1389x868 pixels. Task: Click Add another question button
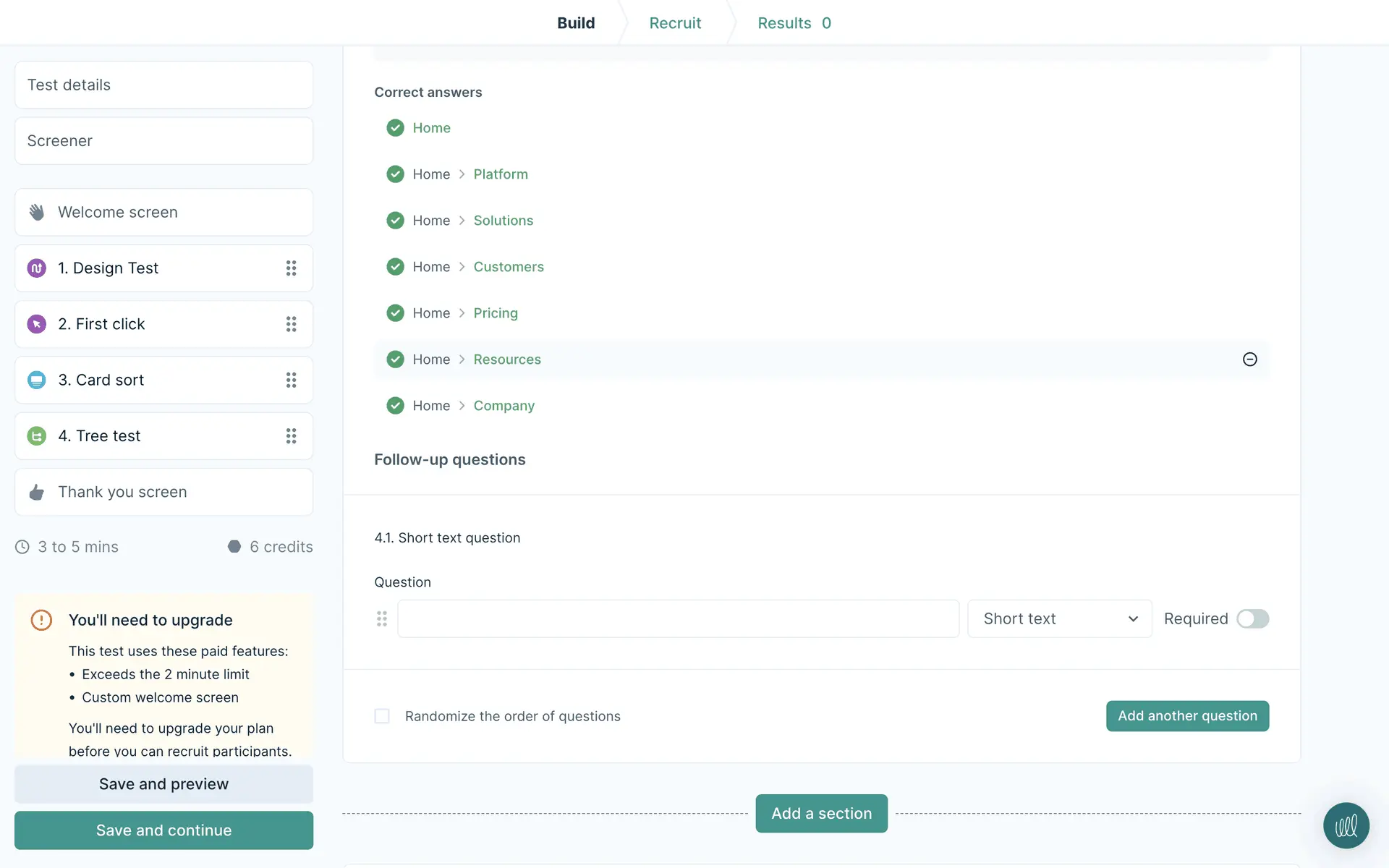coord(1186,716)
